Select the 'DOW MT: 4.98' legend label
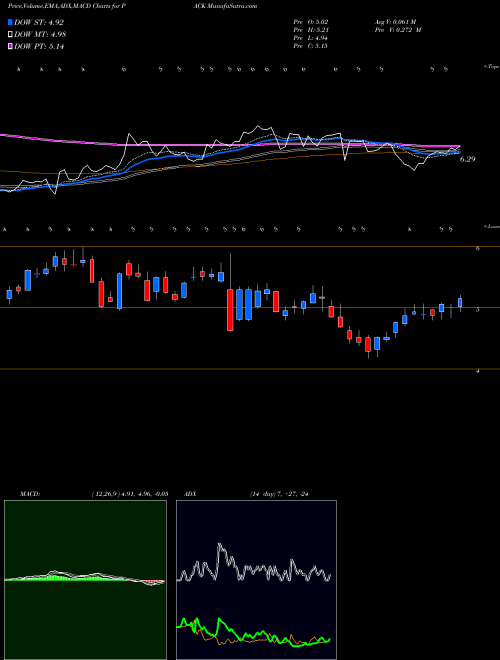Image resolution: width=500 pixels, height=660 pixels. tap(40, 35)
